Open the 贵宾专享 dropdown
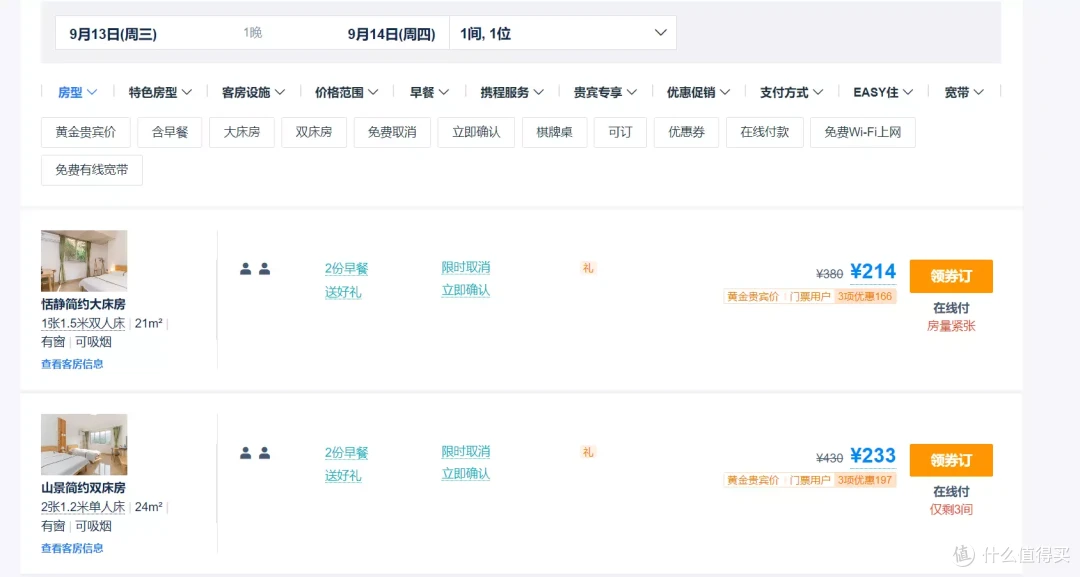Viewport: 1080px width, 577px height. 605,92
